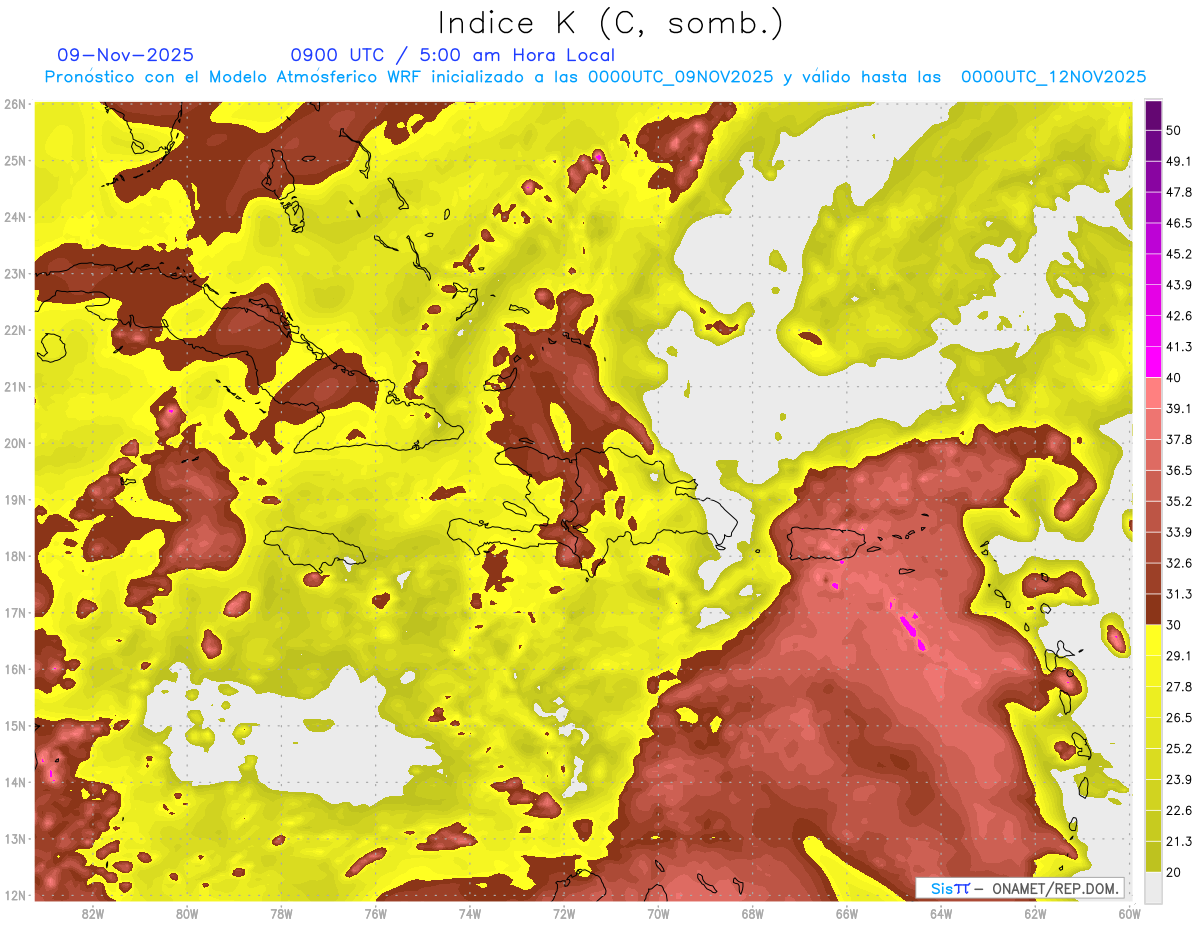Screen dimensions: 1200x927
Task: Click the colorbar value 23.9
Action: (1178, 780)
